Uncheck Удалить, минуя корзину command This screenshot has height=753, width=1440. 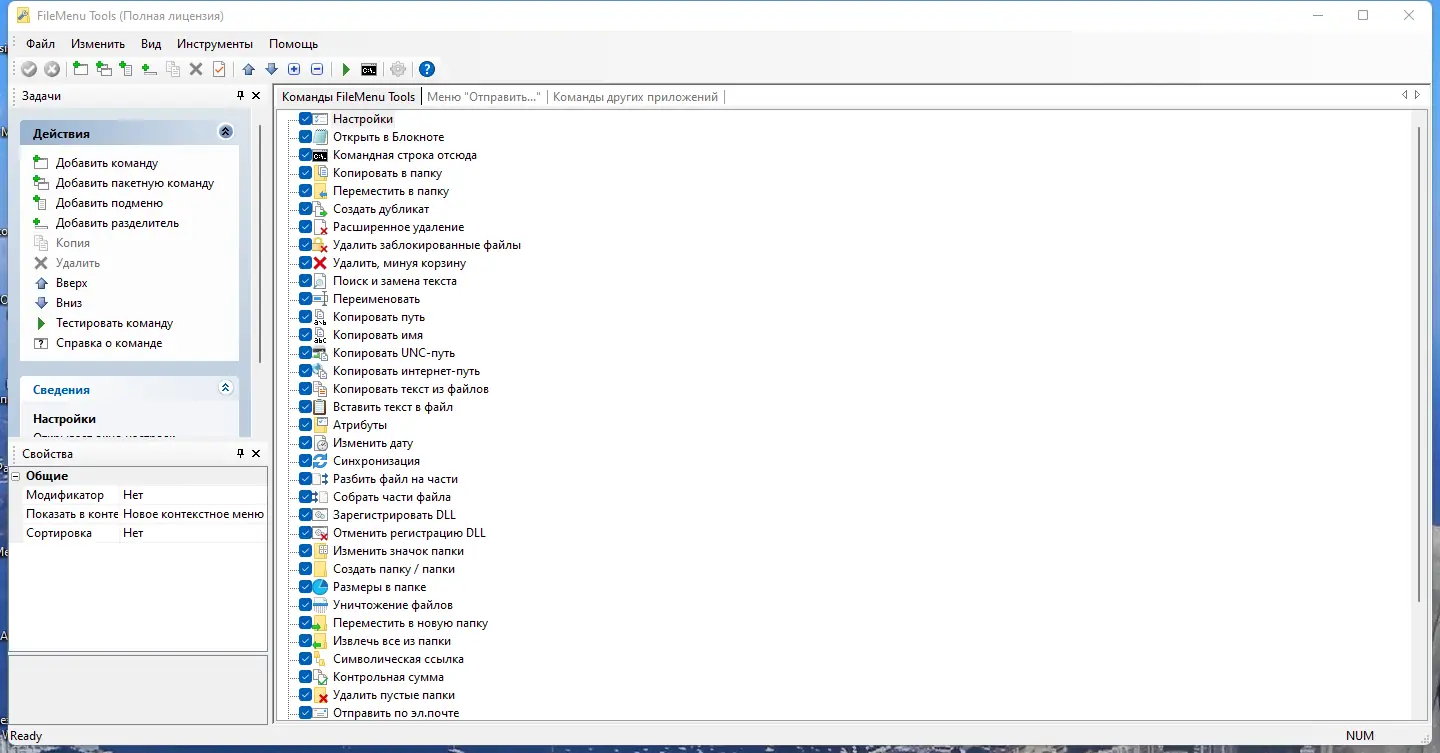[306, 262]
